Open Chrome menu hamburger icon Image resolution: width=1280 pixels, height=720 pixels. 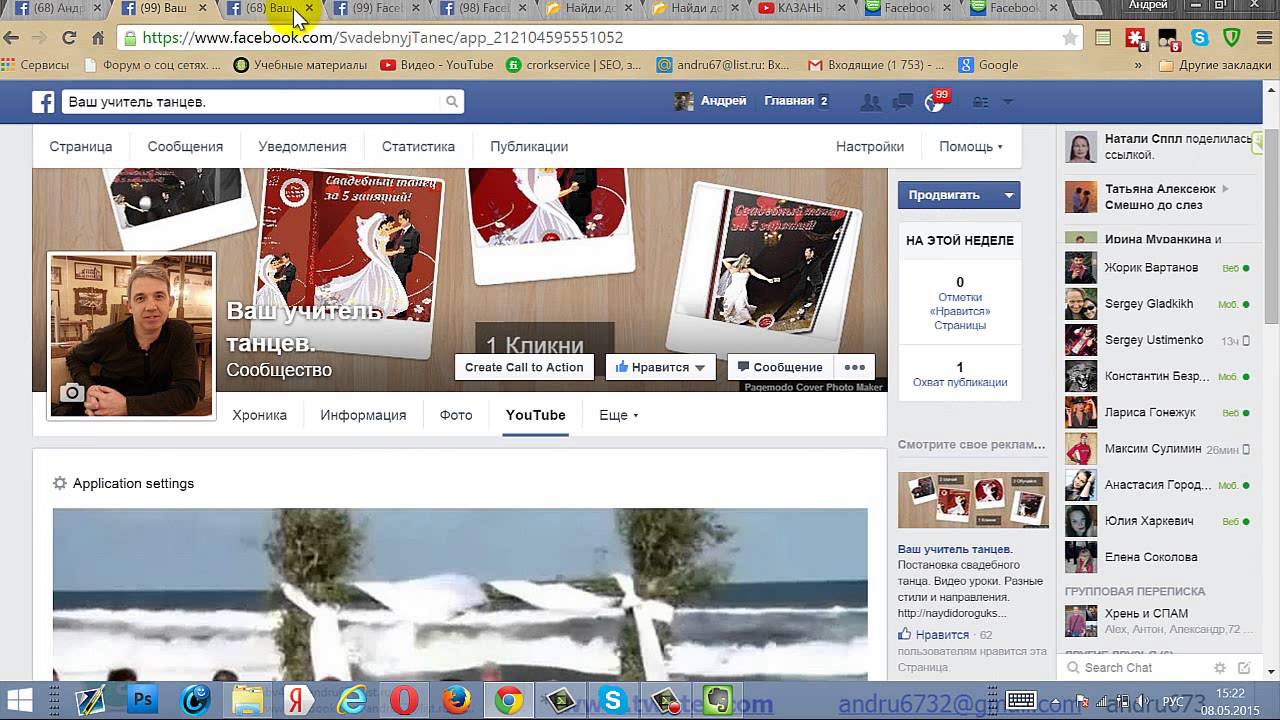pos(1263,38)
